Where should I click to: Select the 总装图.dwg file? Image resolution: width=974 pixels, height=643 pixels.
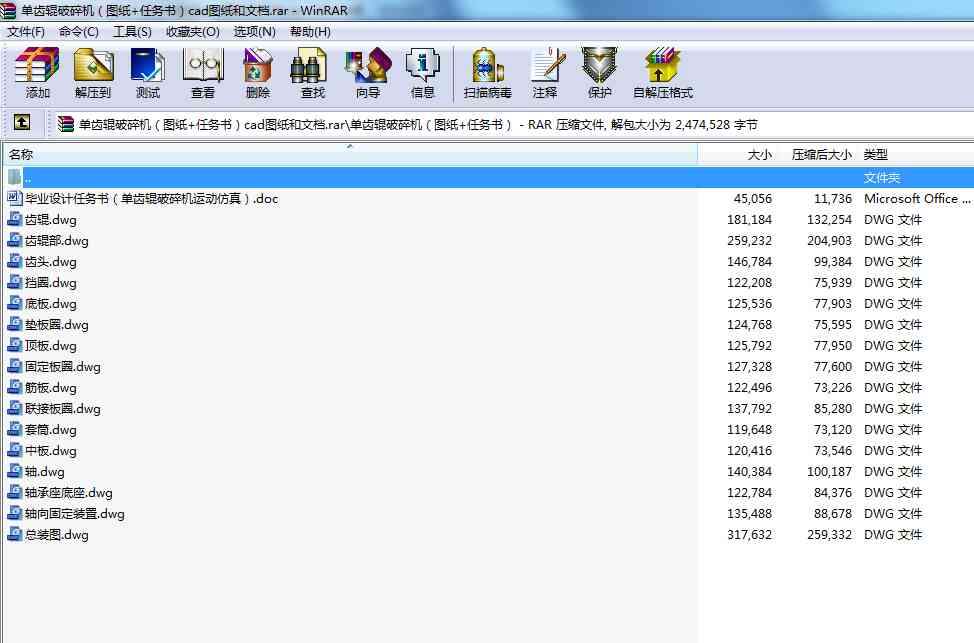point(56,535)
